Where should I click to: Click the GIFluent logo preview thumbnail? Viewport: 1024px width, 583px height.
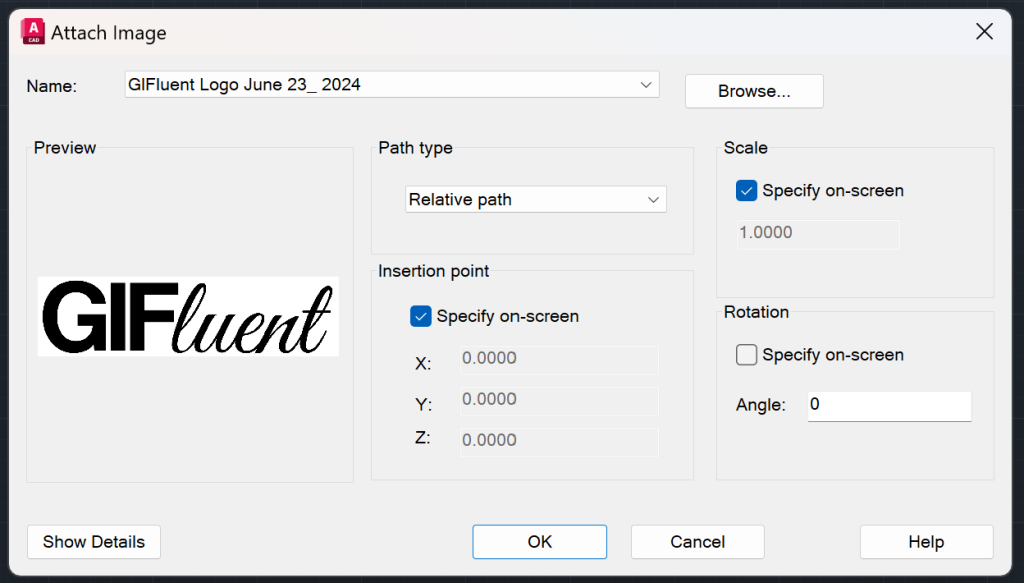(188, 317)
